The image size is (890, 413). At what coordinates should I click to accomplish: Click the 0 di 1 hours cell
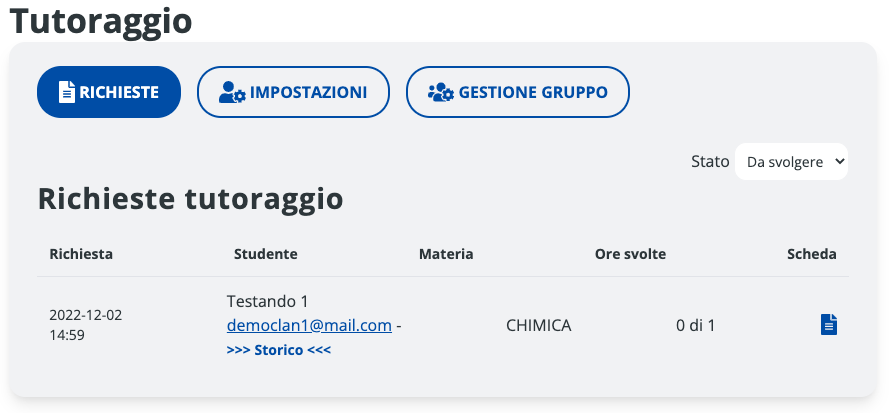[x=696, y=325]
